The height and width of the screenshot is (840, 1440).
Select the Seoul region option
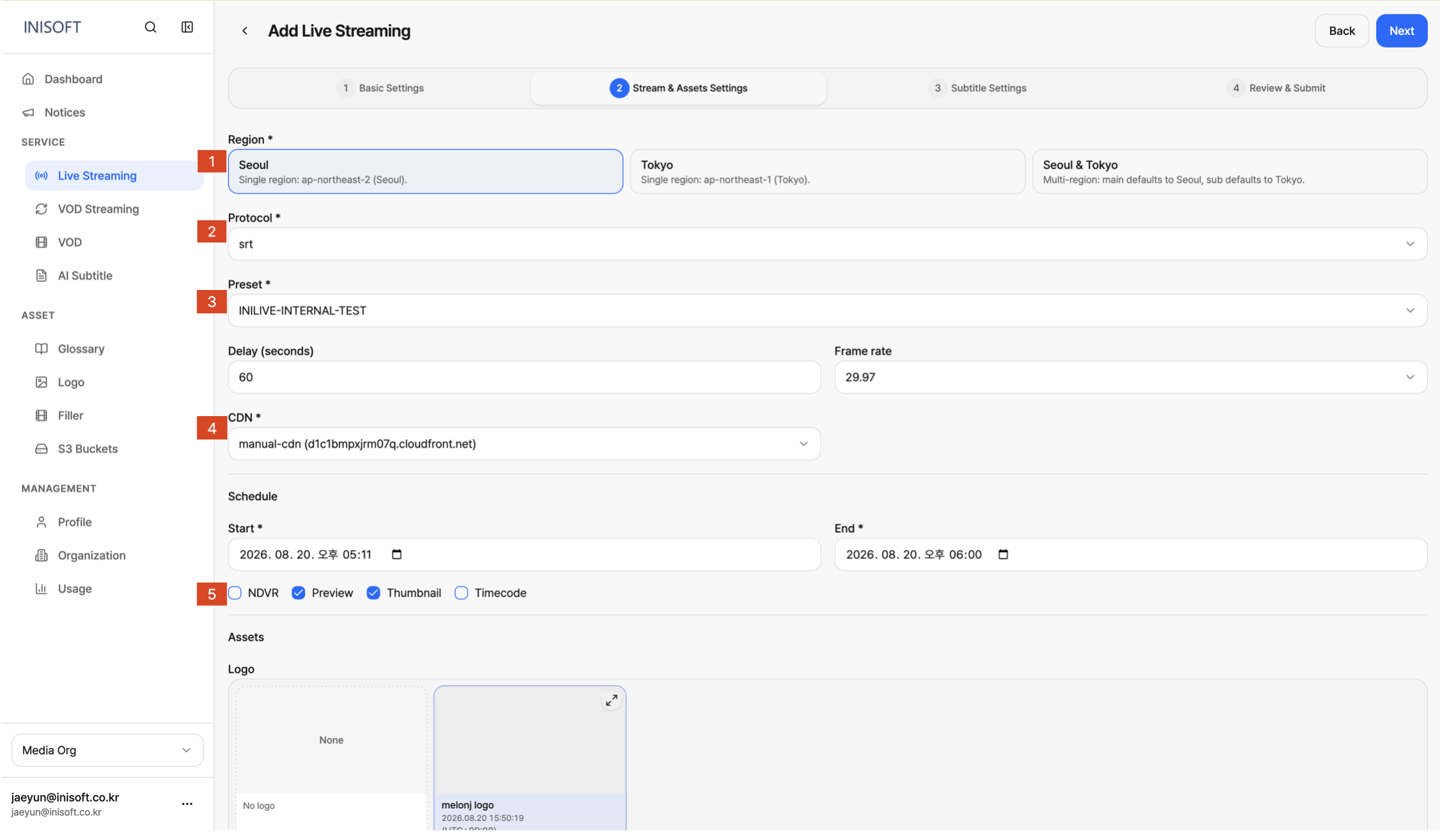click(425, 172)
